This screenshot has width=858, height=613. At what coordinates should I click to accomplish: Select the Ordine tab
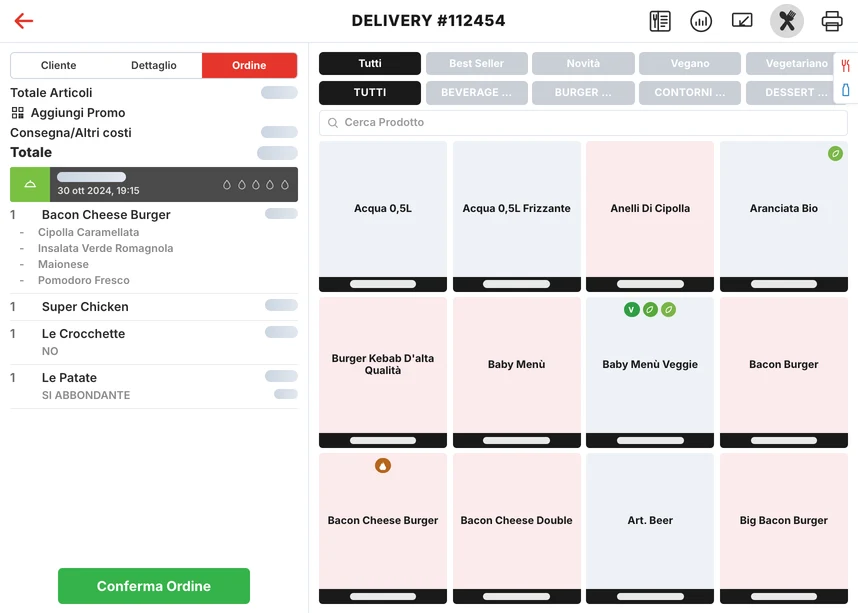coord(250,65)
